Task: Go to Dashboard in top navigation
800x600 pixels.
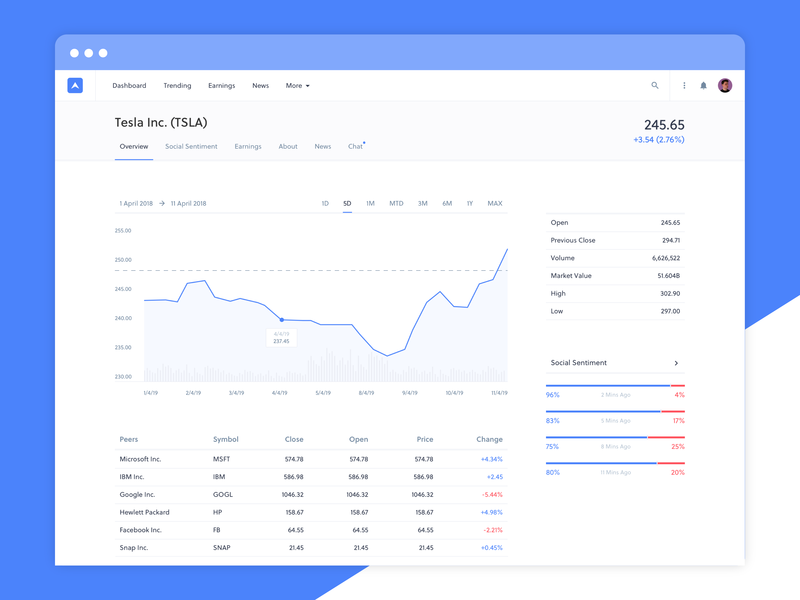Action: [129, 86]
